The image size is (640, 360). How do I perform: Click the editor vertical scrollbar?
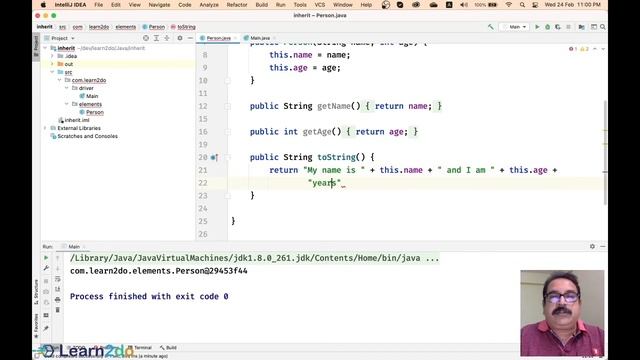(605, 153)
